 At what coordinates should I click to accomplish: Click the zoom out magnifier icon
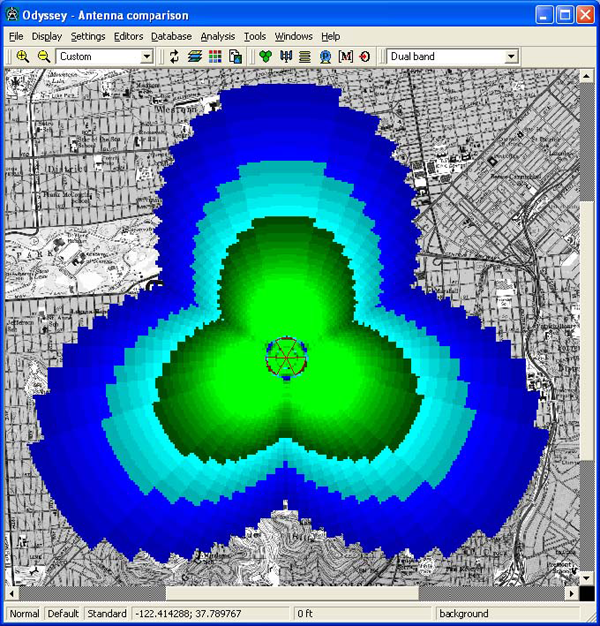click(x=43, y=57)
